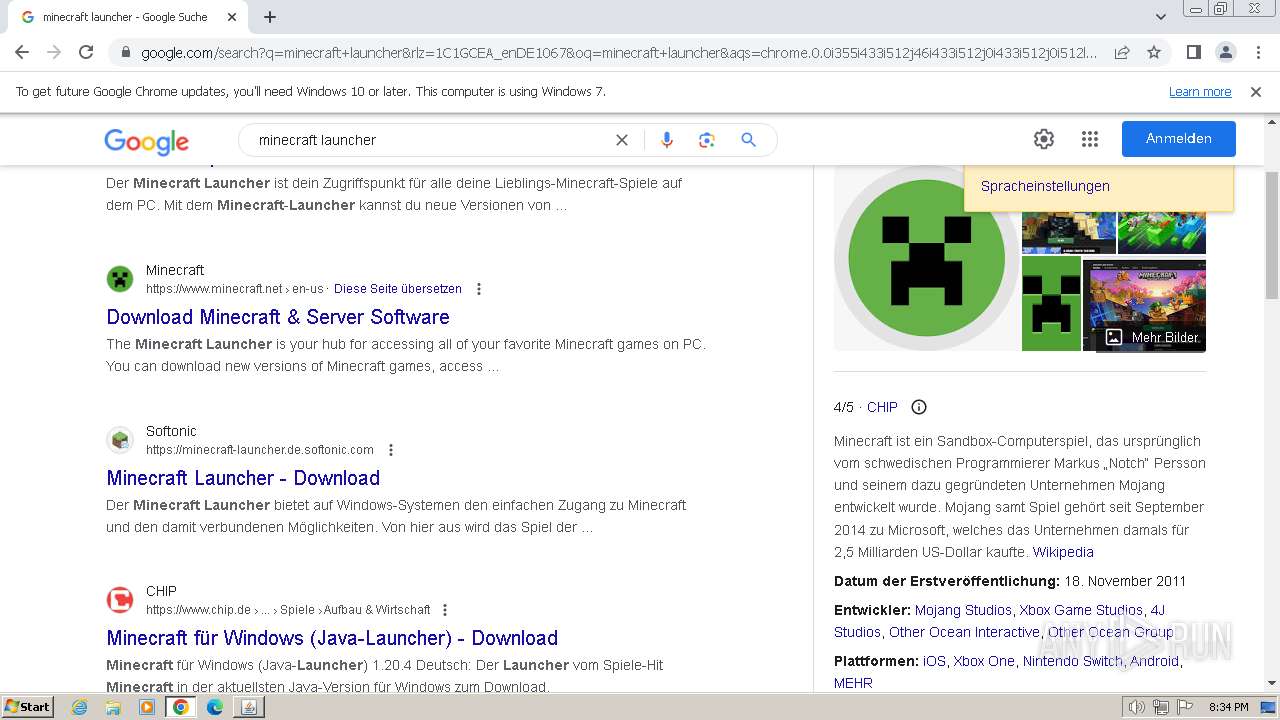Open Microsoft Edge from the taskbar
The width and height of the screenshot is (1280, 720).
tap(215, 707)
